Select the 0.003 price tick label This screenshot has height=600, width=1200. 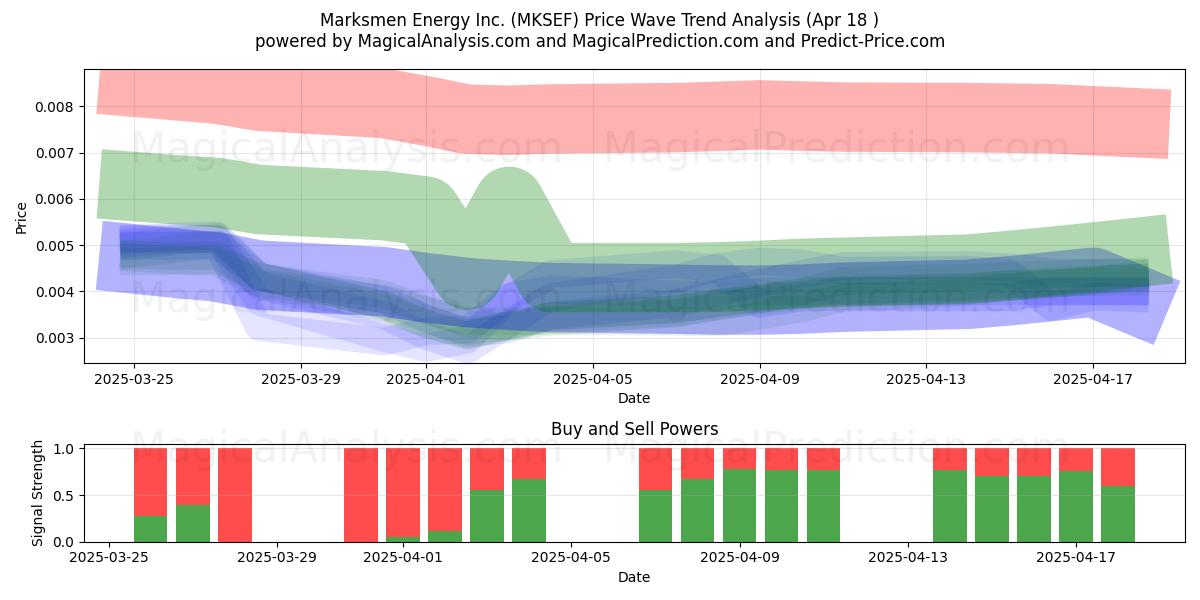56,338
